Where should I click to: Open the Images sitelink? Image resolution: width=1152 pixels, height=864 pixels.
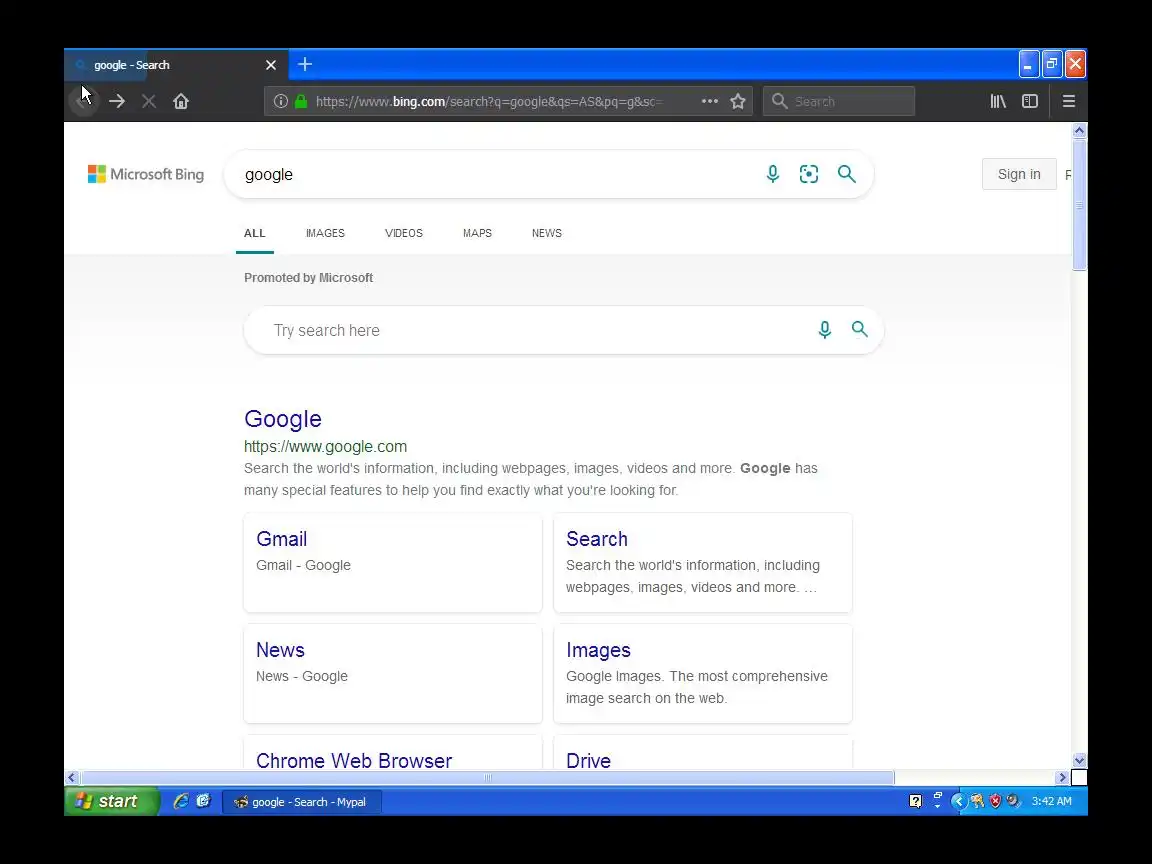598,650
